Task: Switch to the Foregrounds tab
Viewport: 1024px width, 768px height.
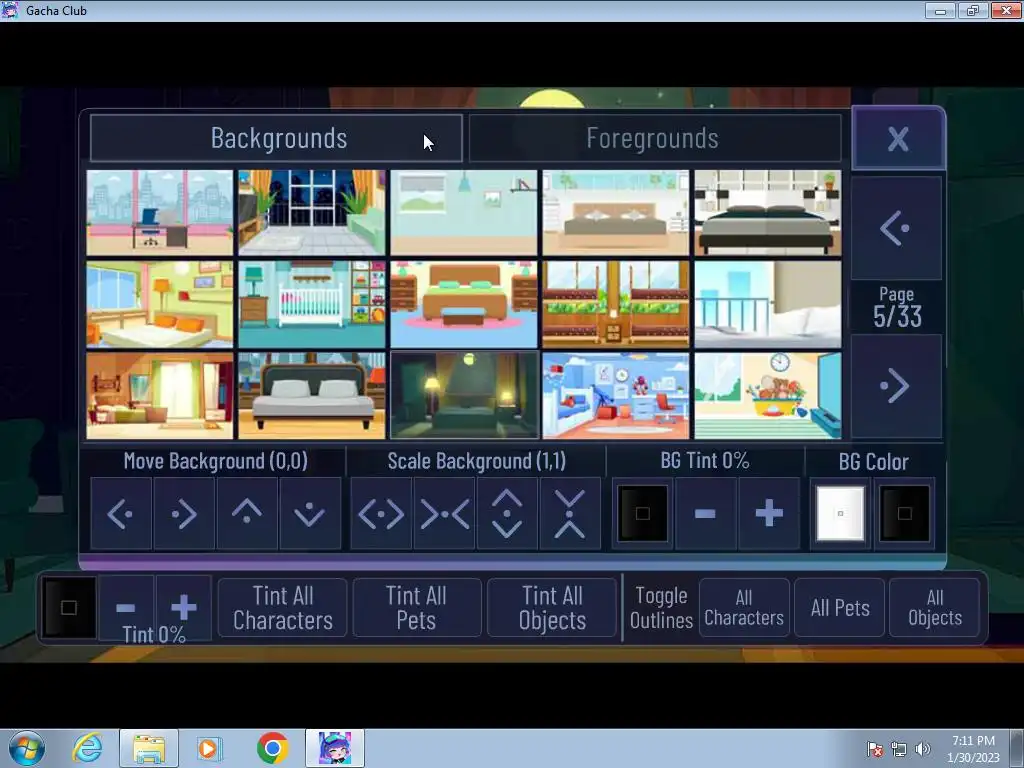Action: click(655, 138)
